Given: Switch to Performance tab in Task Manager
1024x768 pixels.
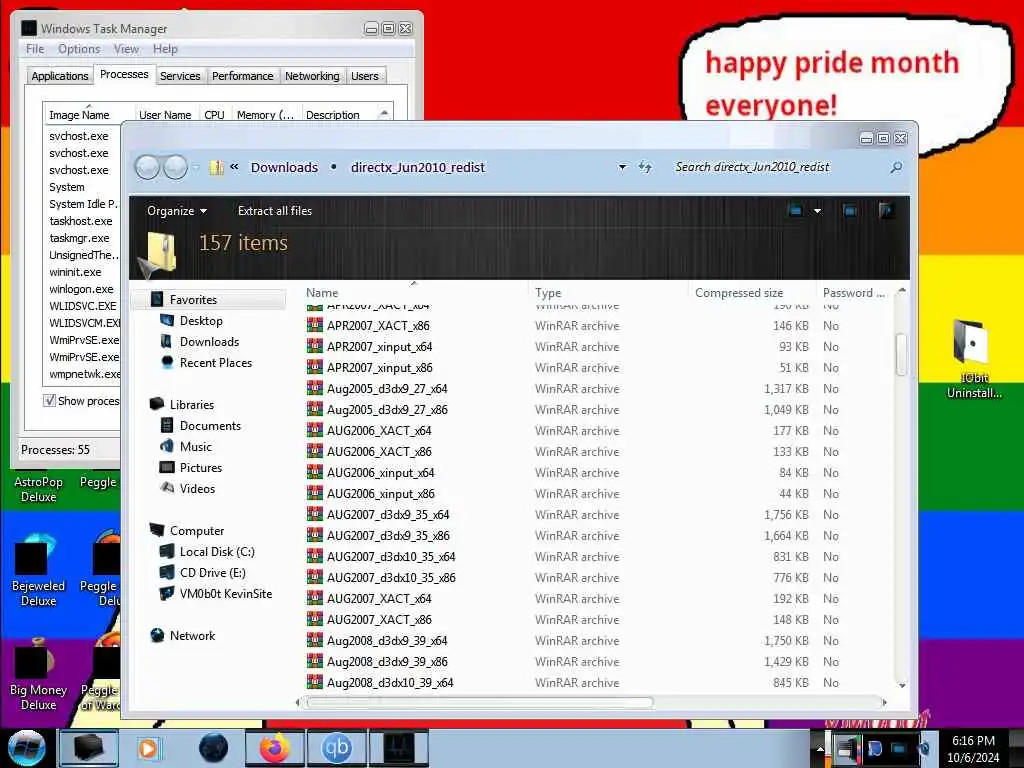Looking at the screenshot, I should point(242,76).
